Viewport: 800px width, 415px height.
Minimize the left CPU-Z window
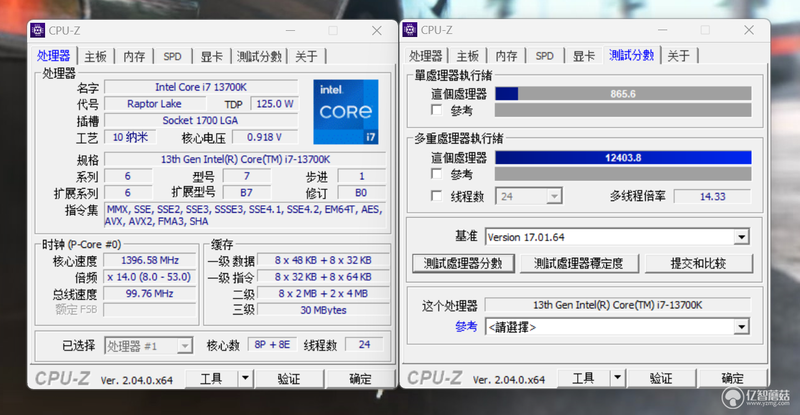point(290,31)
